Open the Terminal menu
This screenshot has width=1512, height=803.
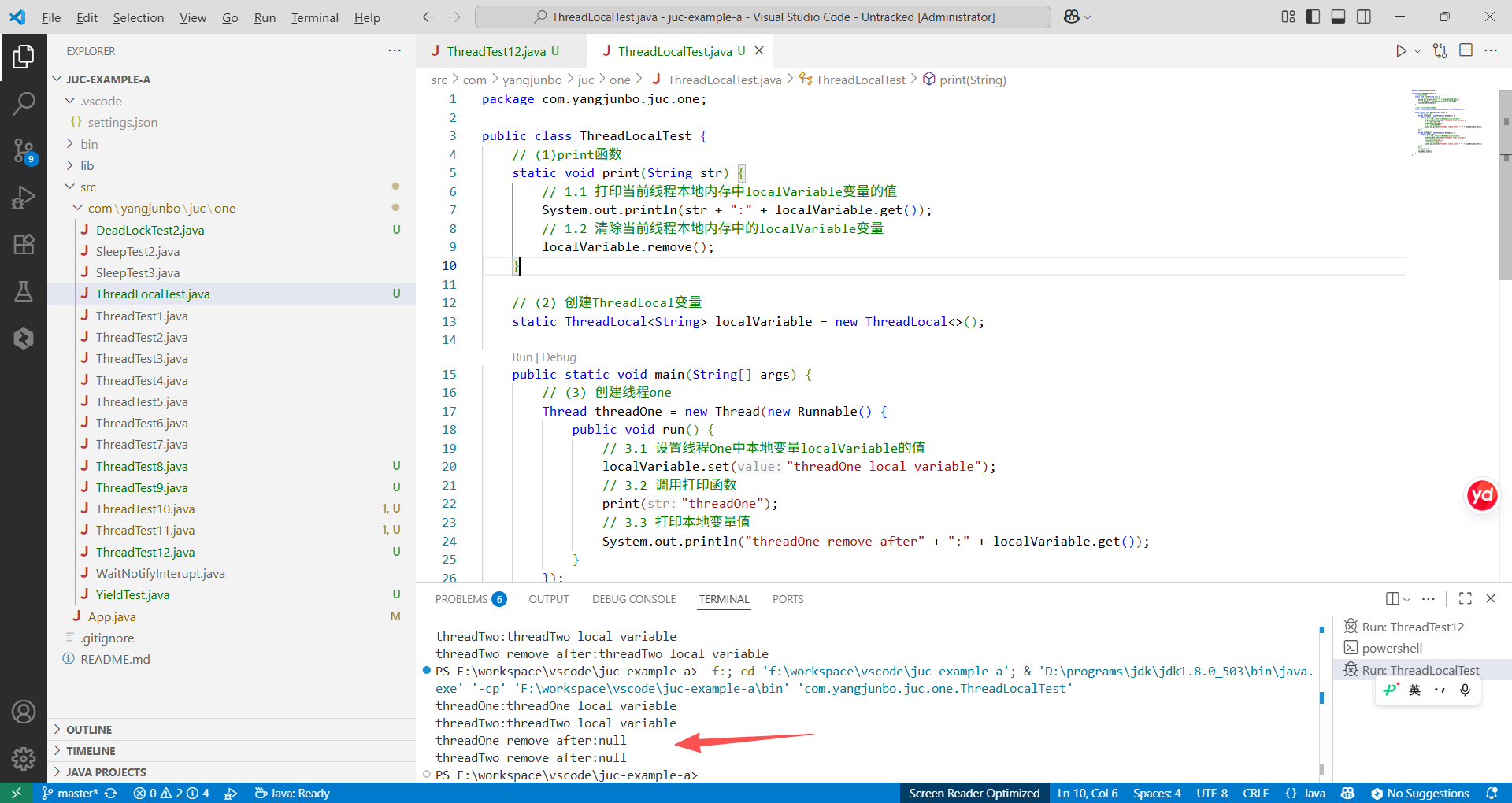pyautogui.click(x=314, y=17)
